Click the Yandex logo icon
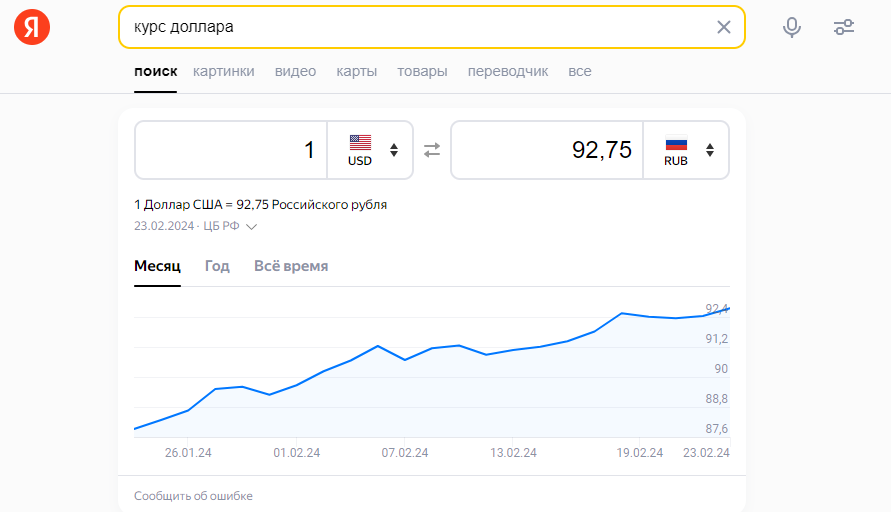891x512 pixels. coord(31,27)
